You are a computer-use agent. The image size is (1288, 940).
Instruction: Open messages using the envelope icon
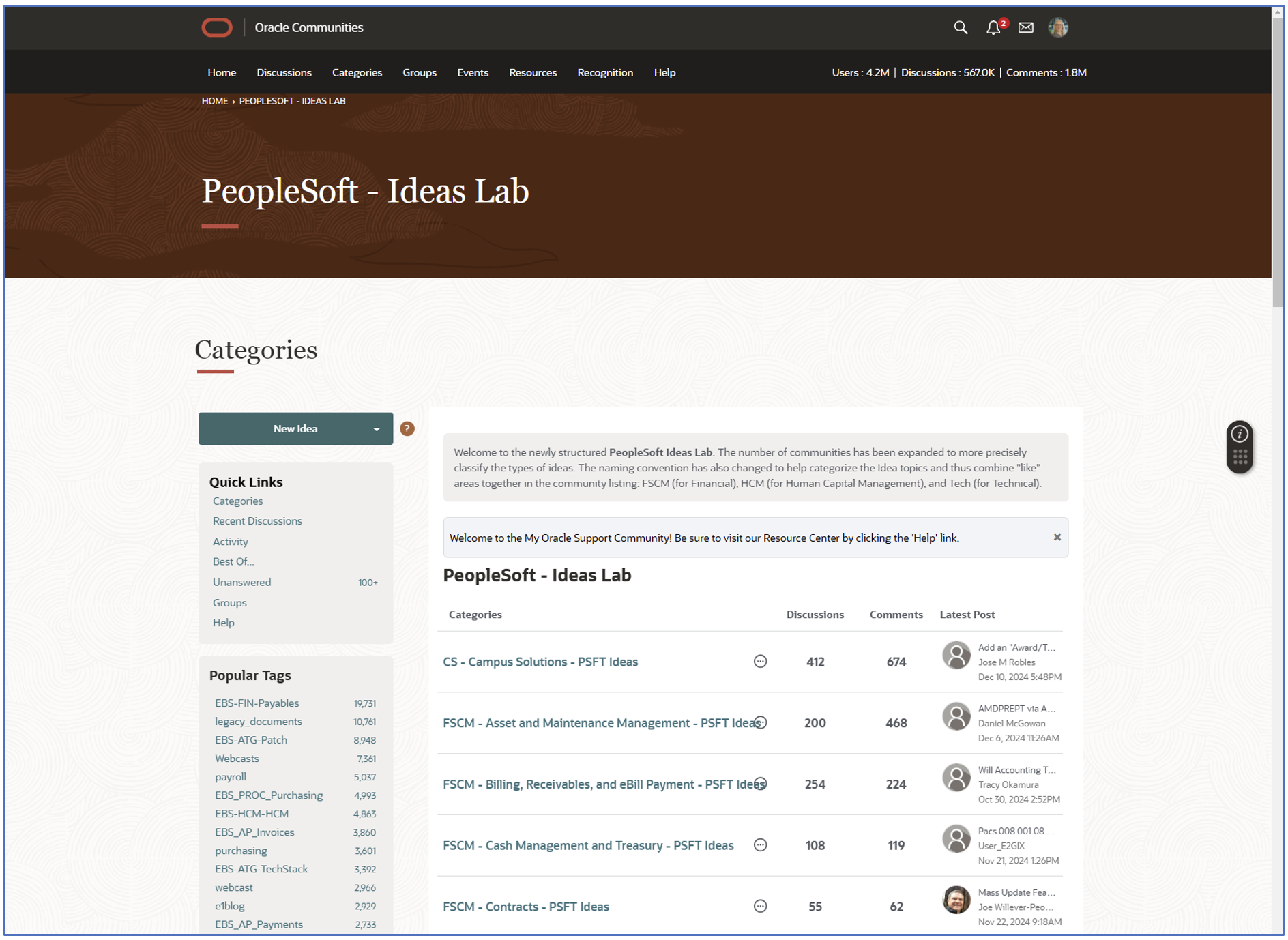[1025, 28]
